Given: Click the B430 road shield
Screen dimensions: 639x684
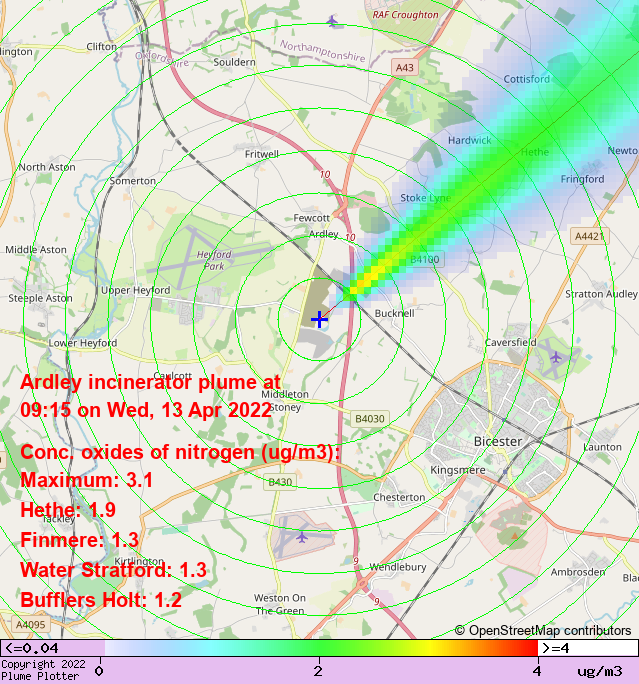Looking at the screenshot, I should point(280,482).
